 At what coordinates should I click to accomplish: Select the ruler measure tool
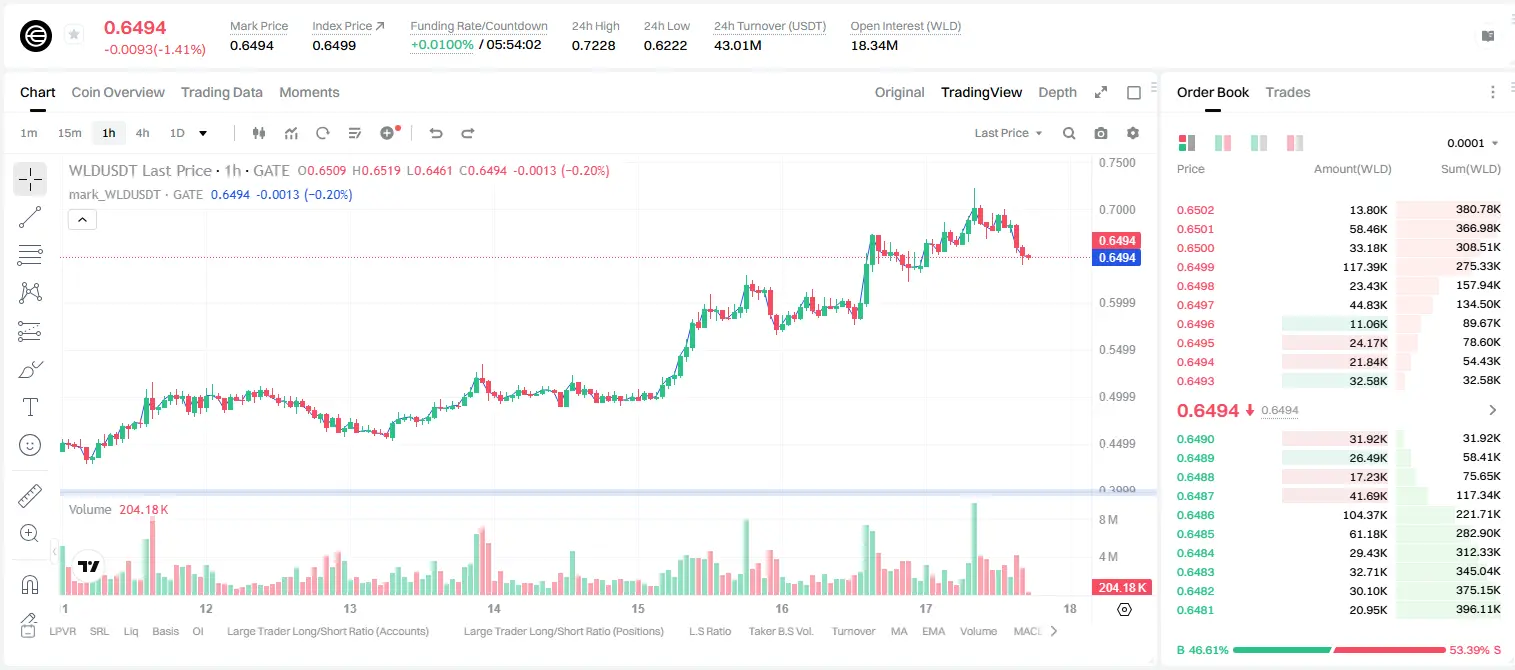click(x=30, y=496)
